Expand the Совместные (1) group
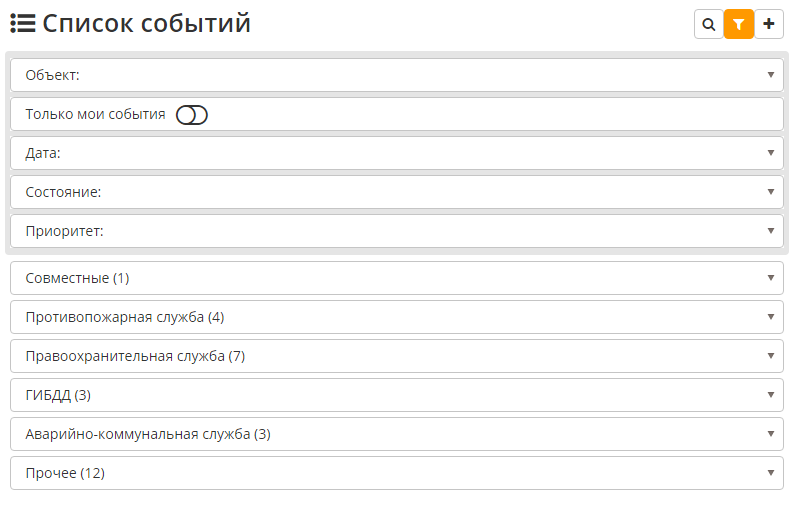This screenshot has height=510, width=799. [x=396, y=278]
